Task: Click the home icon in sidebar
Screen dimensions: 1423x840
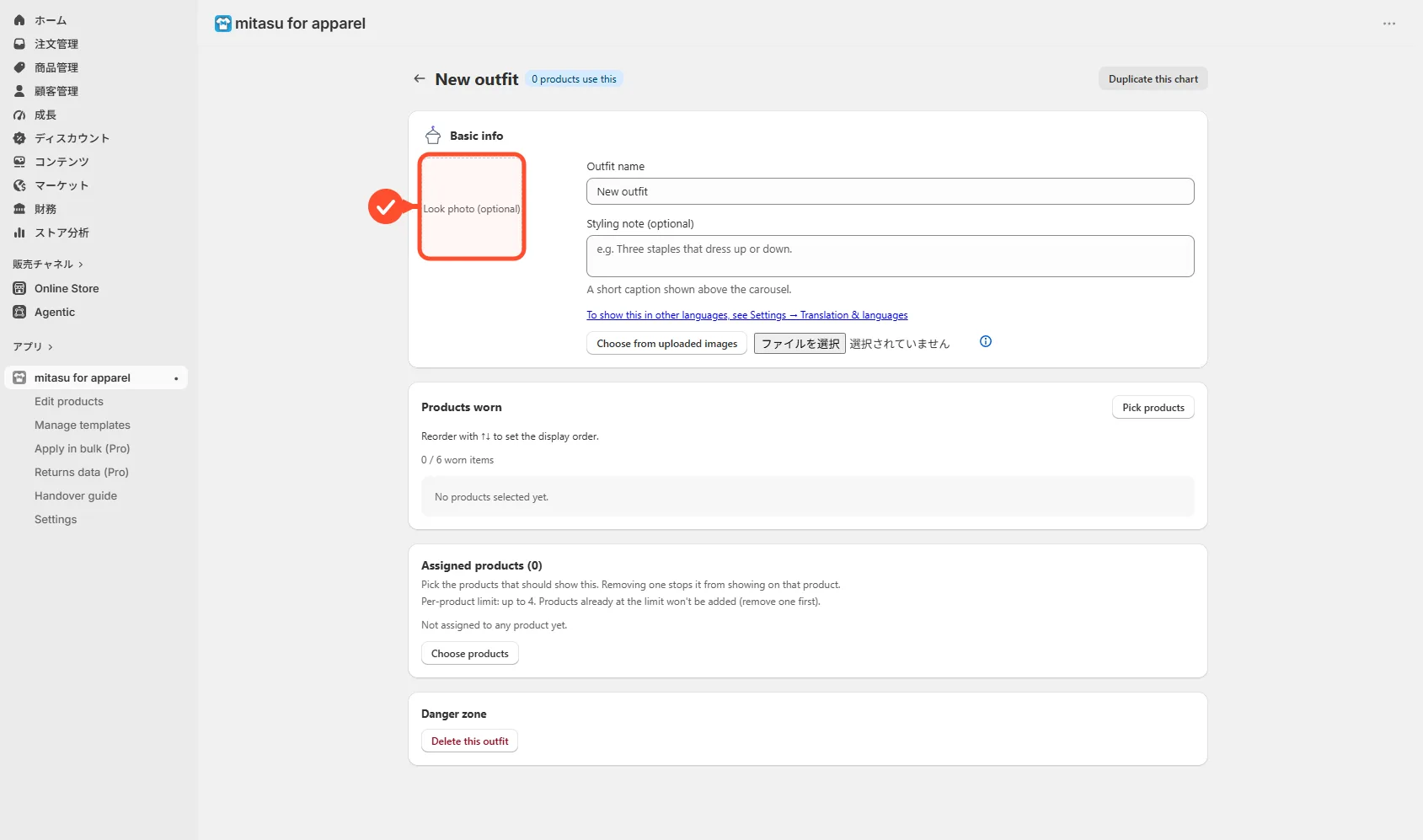Action: pyautogui.click(x=19, y=20)
